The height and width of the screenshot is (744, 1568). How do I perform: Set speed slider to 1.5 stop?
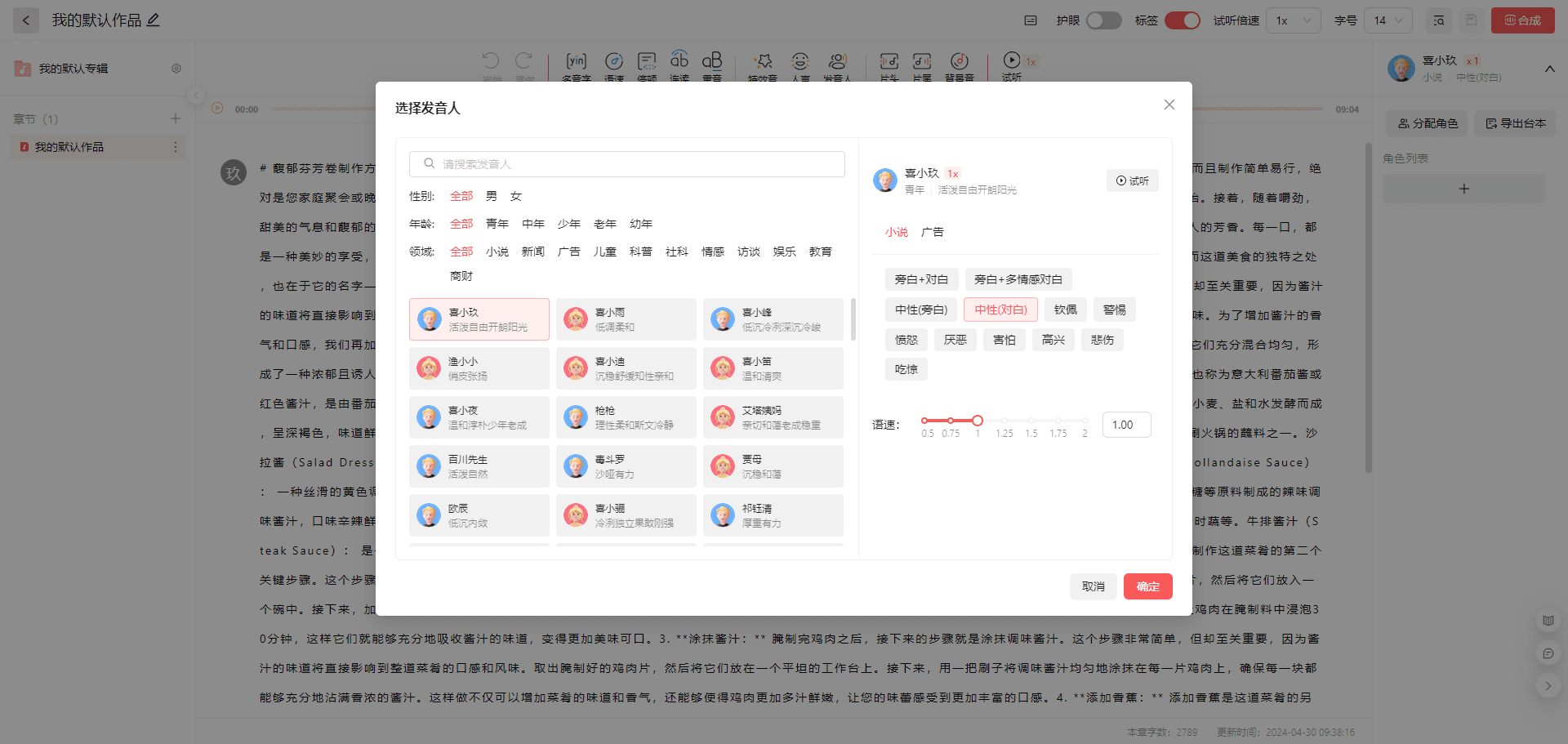(1031, 421)
